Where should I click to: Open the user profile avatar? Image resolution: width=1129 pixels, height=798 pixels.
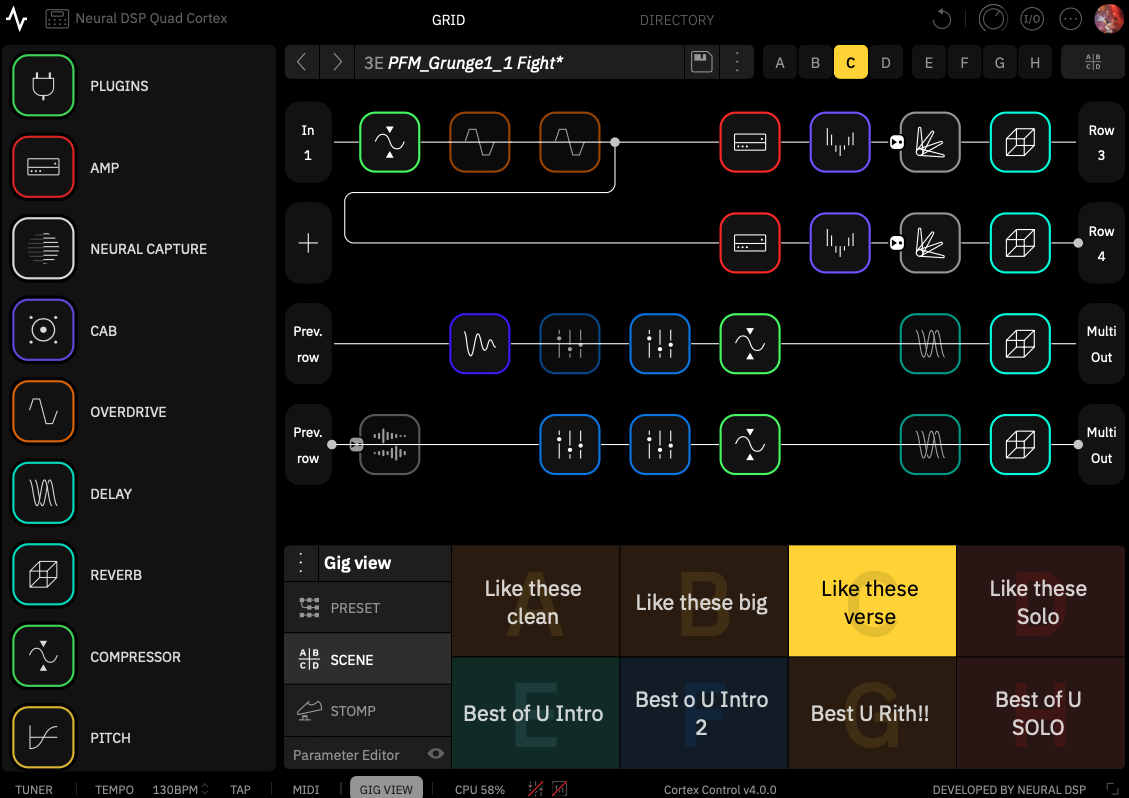1109,19
